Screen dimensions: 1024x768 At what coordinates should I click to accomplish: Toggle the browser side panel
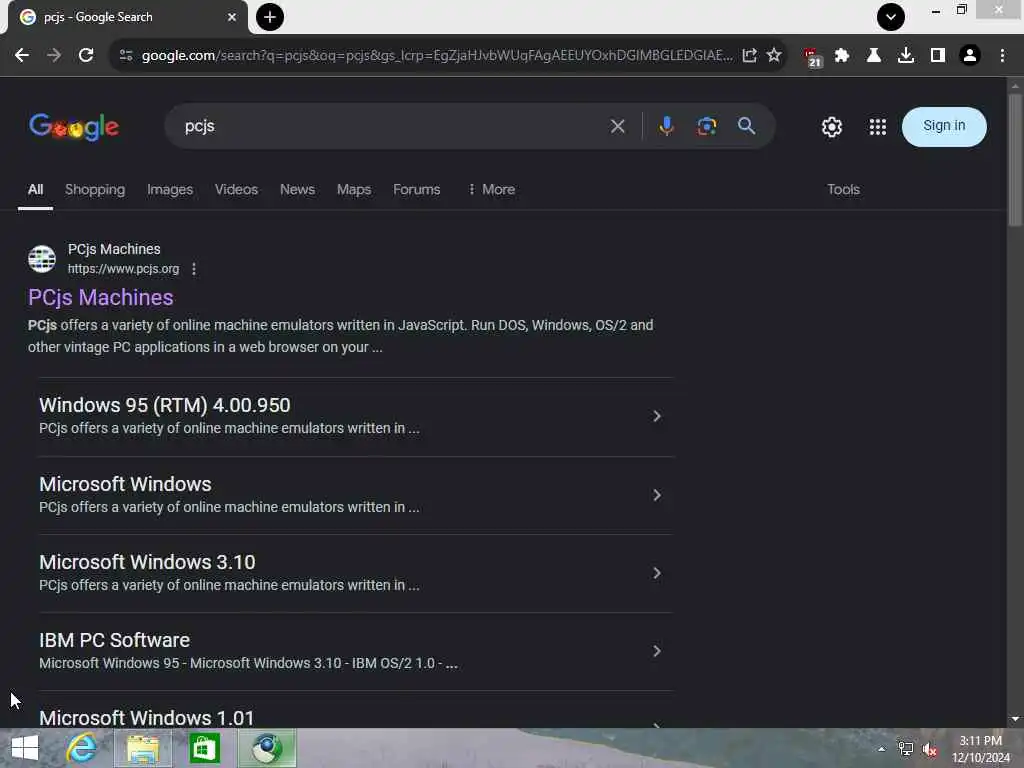coord(938,56)
